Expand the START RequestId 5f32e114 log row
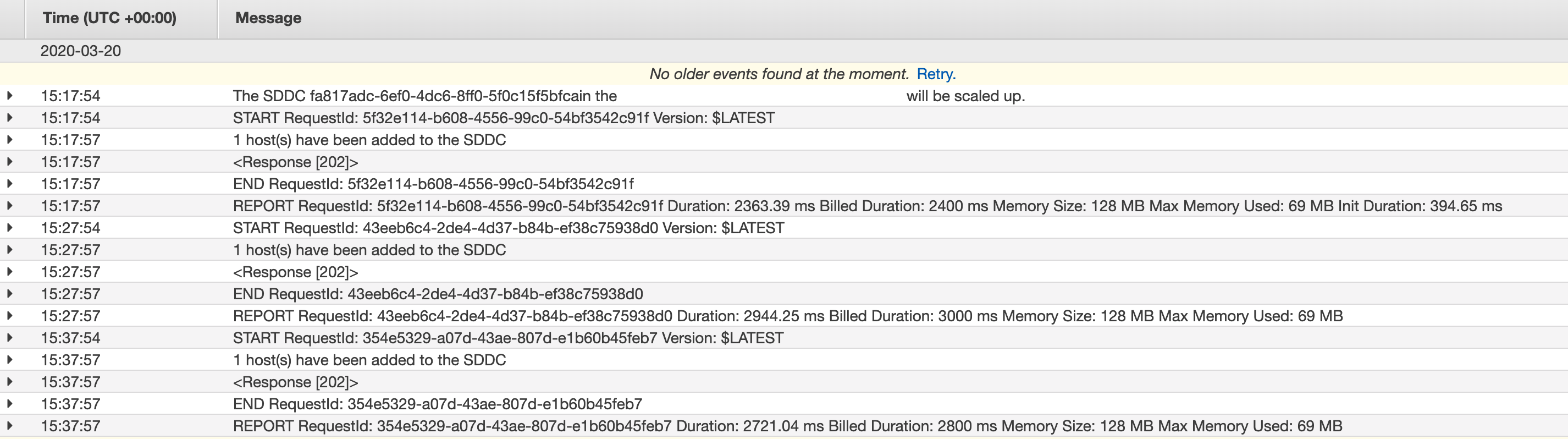Screen dimensions: 1568x439 pyautogui.click(x=10, y=118)
